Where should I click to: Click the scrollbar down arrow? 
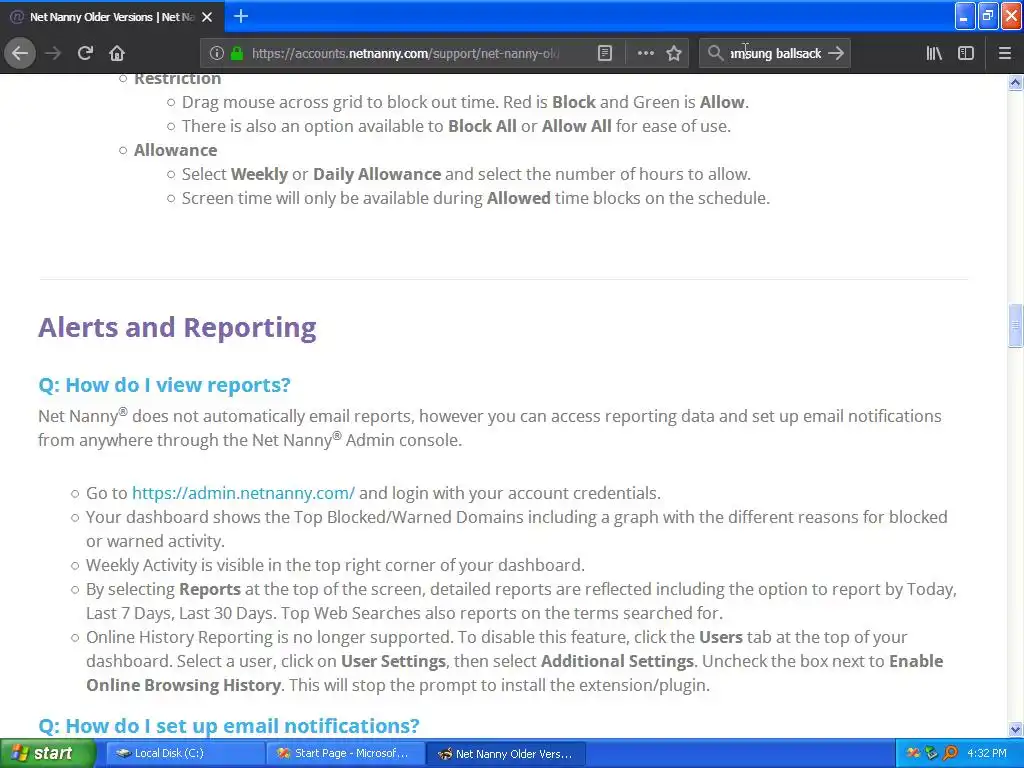pyautogui.click(x=1015, y=729)
